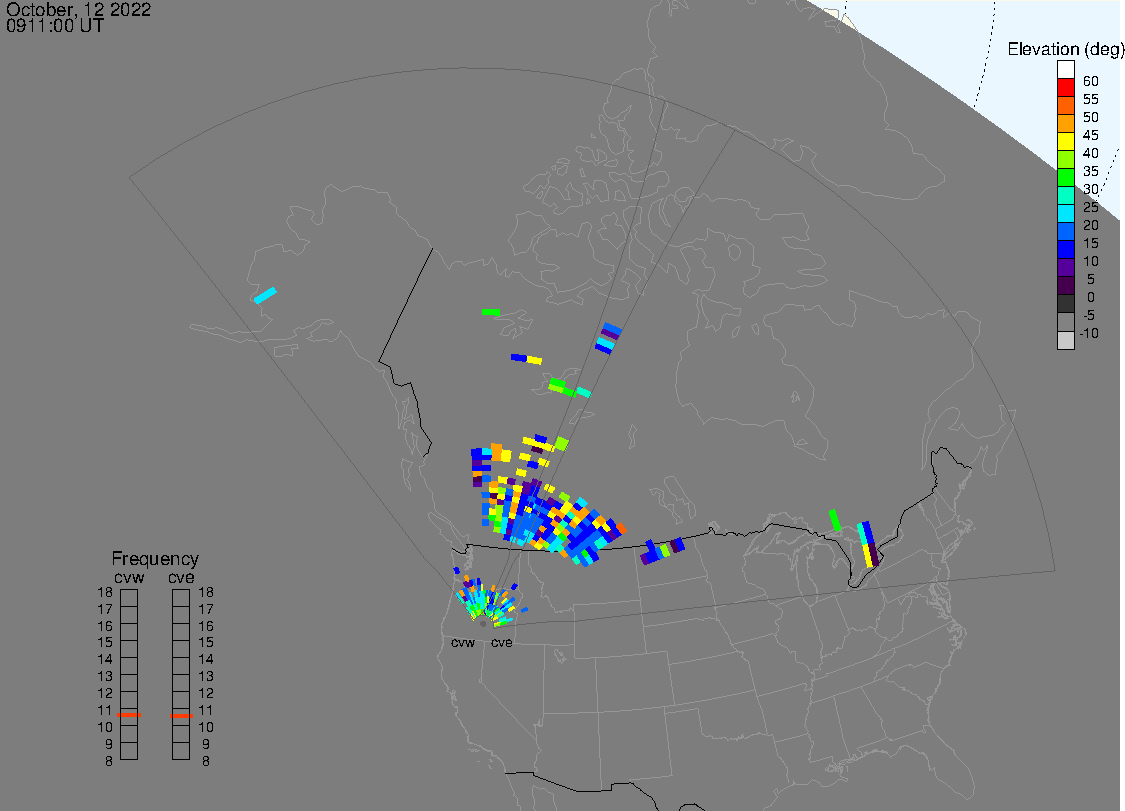Image resolution: width=1125 pixels, height=811 pixels.
Task: Click the cyan data patch over Alaska
Action: [265, 295]
